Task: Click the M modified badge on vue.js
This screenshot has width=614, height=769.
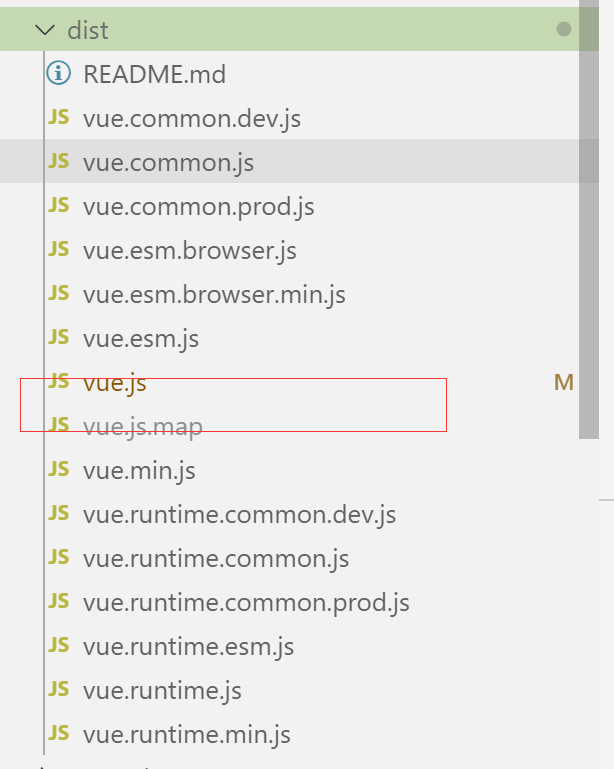Action: [x=563, y=382]
